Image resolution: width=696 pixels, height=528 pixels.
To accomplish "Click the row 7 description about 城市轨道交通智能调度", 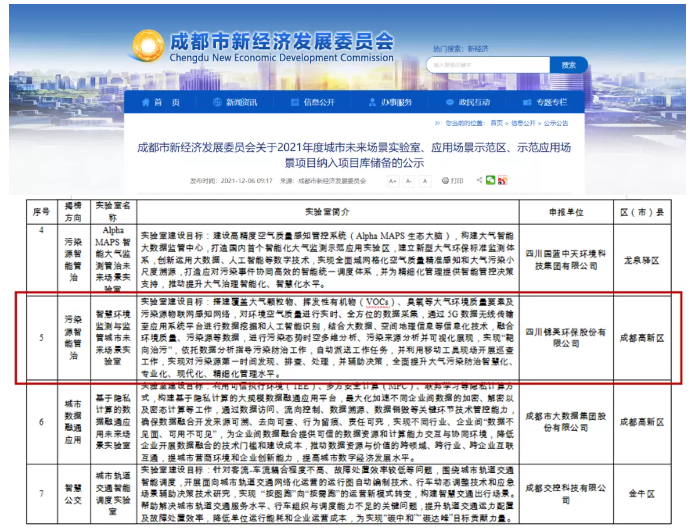I will point(328,494).
